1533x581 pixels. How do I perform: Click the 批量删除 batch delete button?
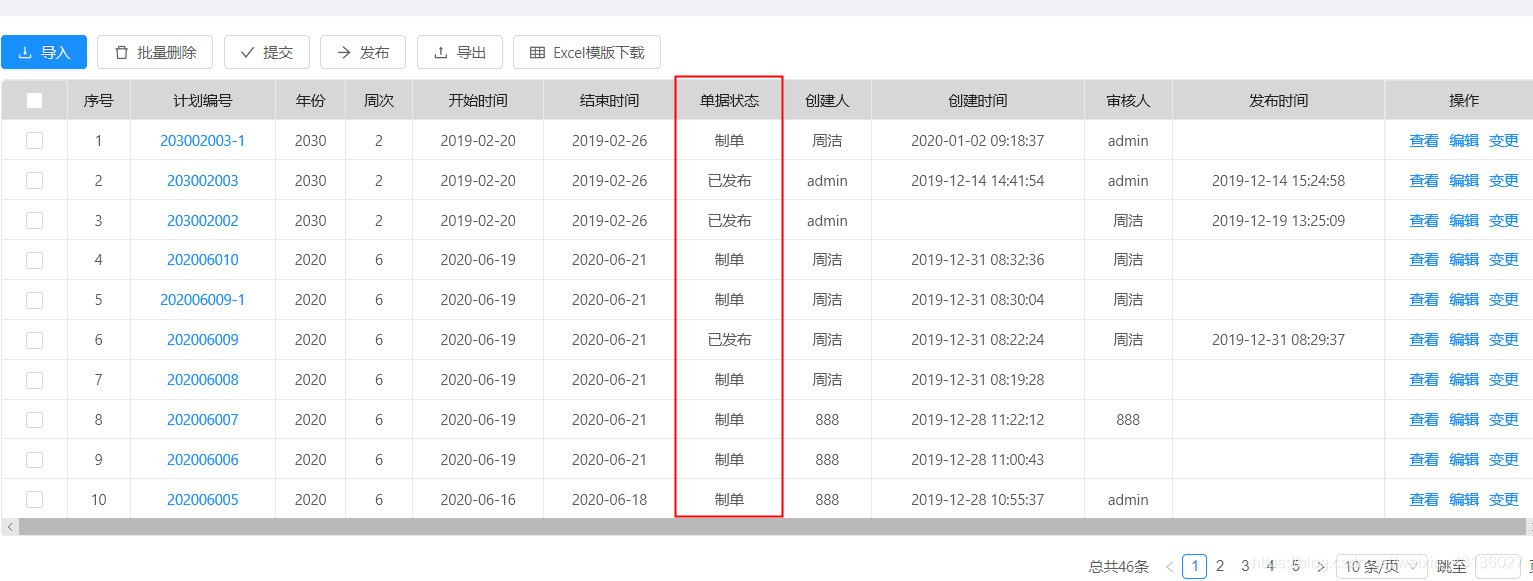coord(155,52)
